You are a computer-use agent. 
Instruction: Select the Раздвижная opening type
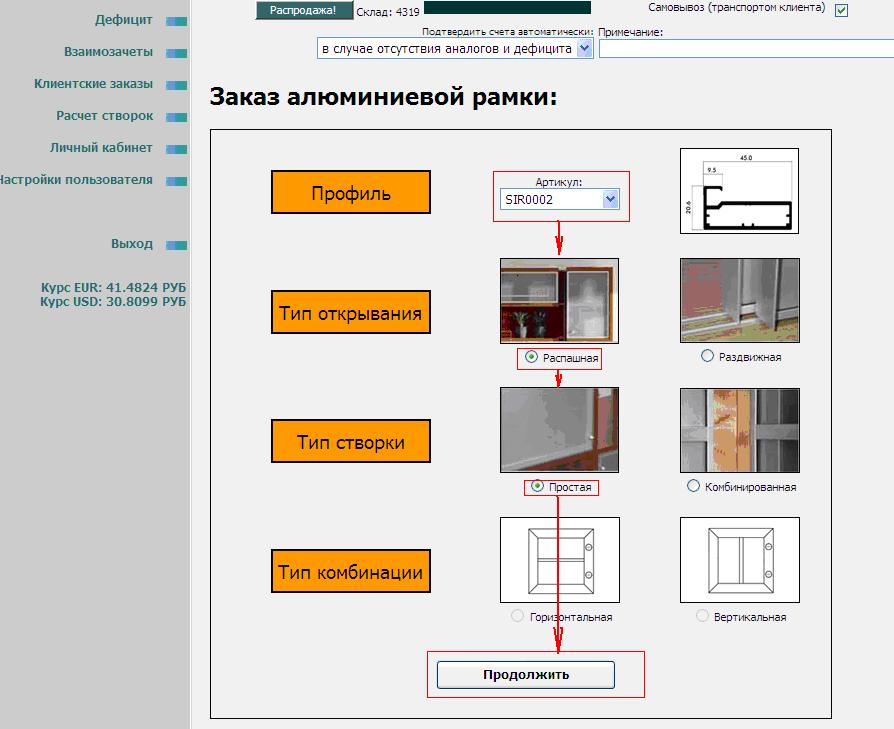708,356
